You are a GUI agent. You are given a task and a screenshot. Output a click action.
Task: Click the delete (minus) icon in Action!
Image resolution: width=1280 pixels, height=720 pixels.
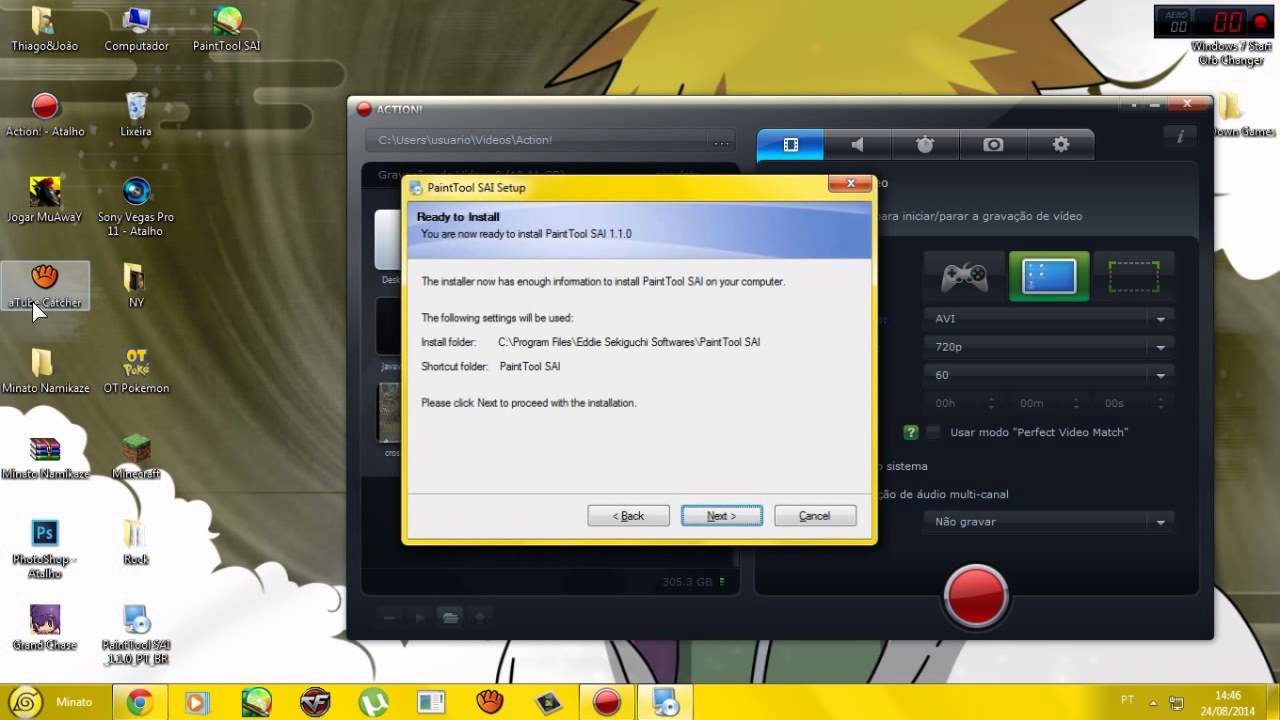[x=390, y=617]
